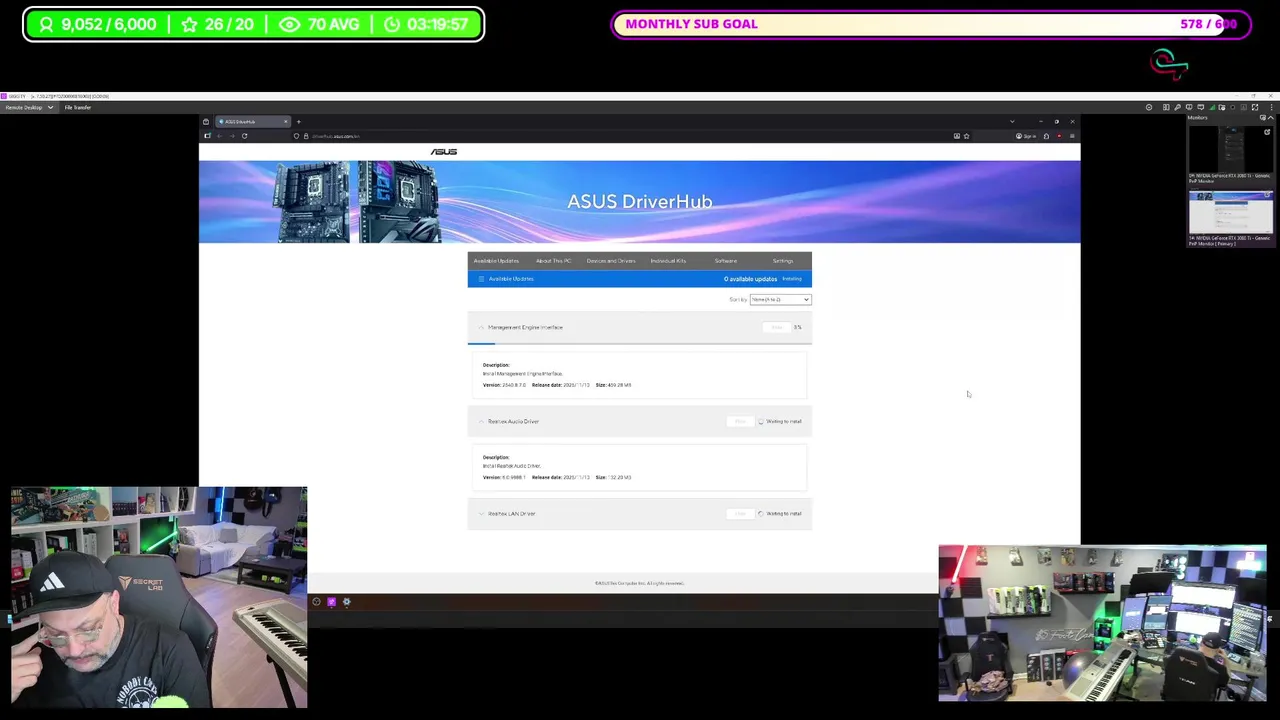
Task: Click the ASUS logo in the page header
Action: point(444,152)
